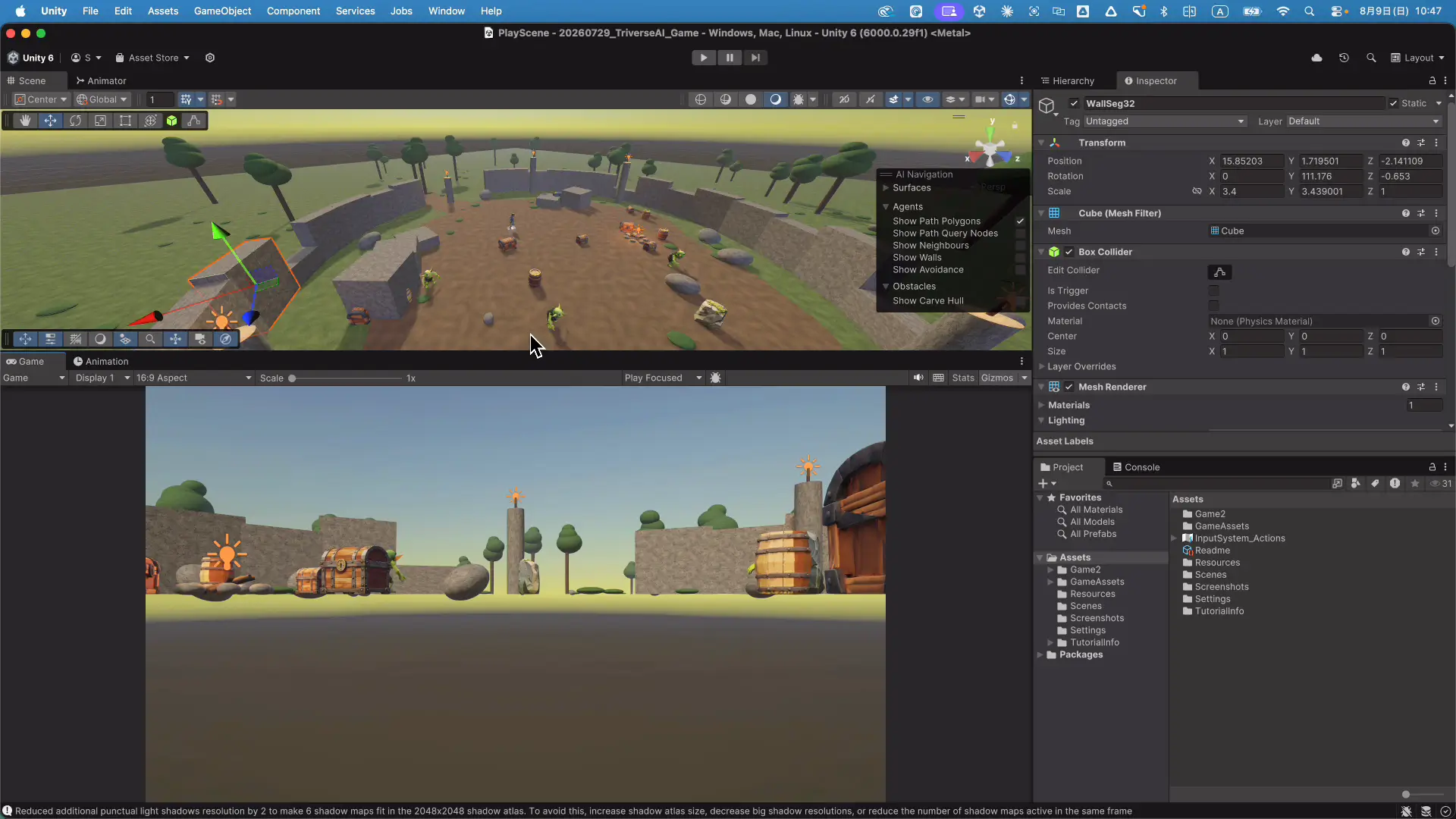Open settings gear beside Asset Store
This screenshot has height=819, width=1456.
(210, 58)
